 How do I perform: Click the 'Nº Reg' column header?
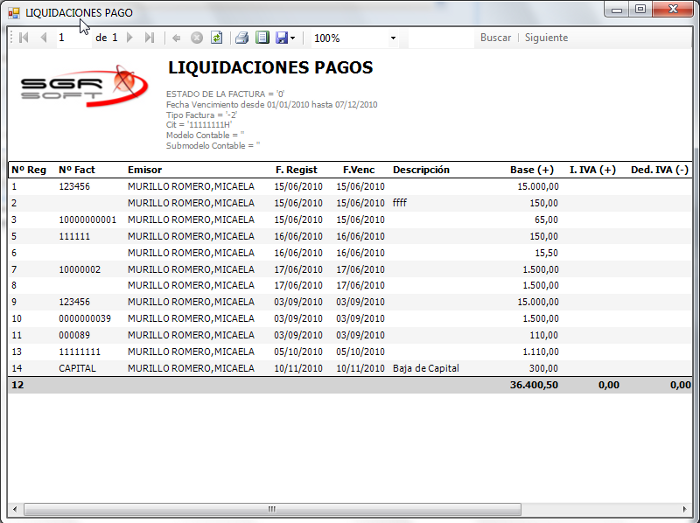[x=29, y=170]
